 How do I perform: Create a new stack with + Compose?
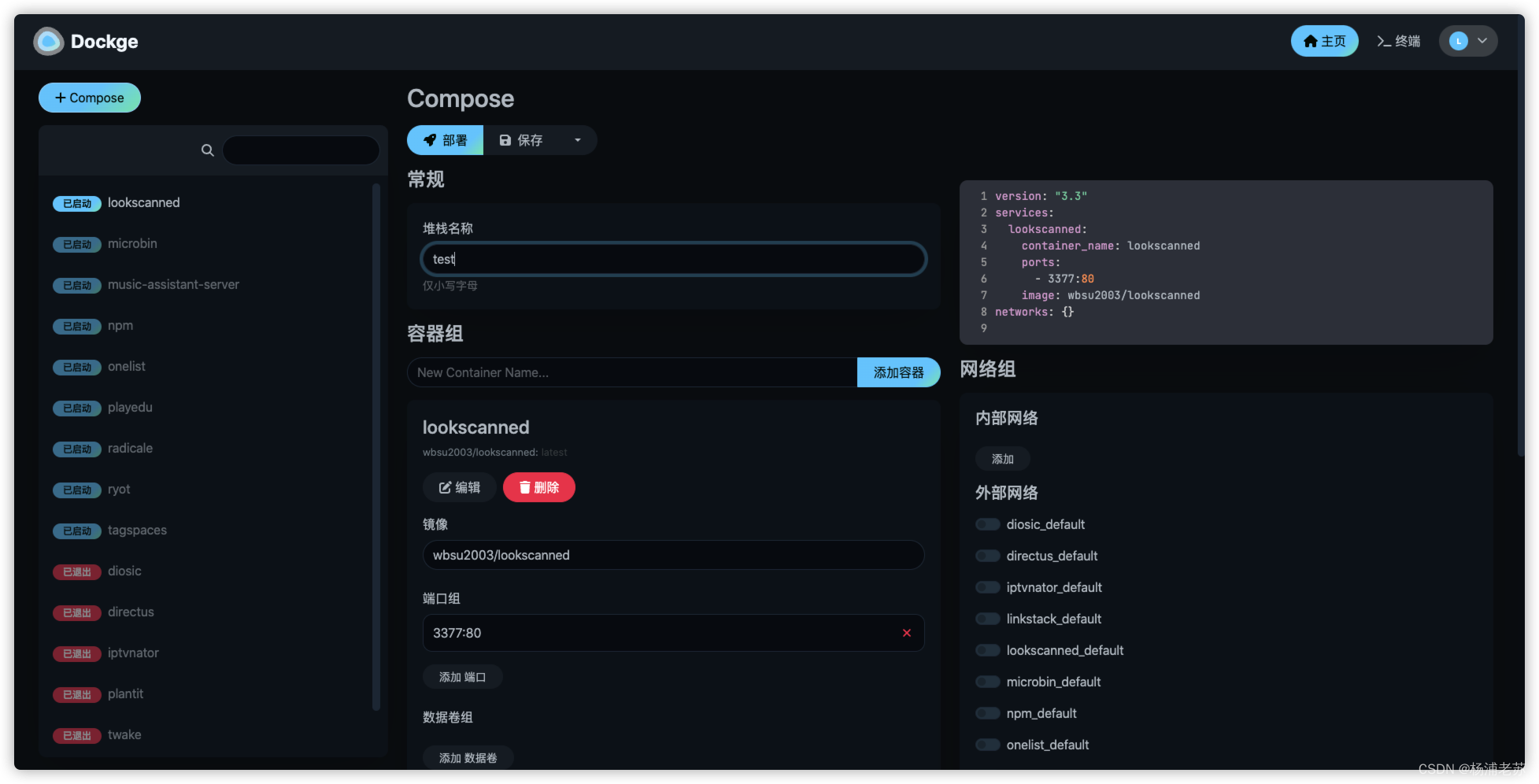pyautogui.click(x=90, y=98)
